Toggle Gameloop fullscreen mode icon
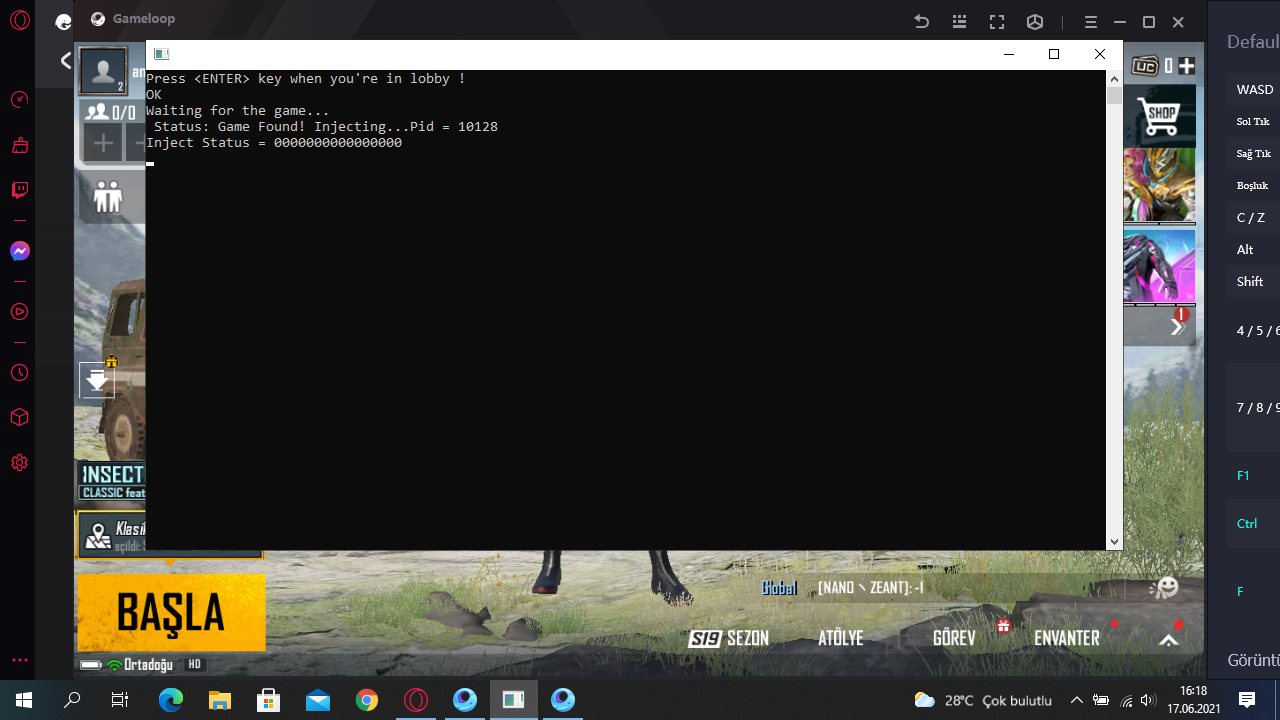Screen dimensions: 1280x720 pyautogui.click(x=997, y=22)
